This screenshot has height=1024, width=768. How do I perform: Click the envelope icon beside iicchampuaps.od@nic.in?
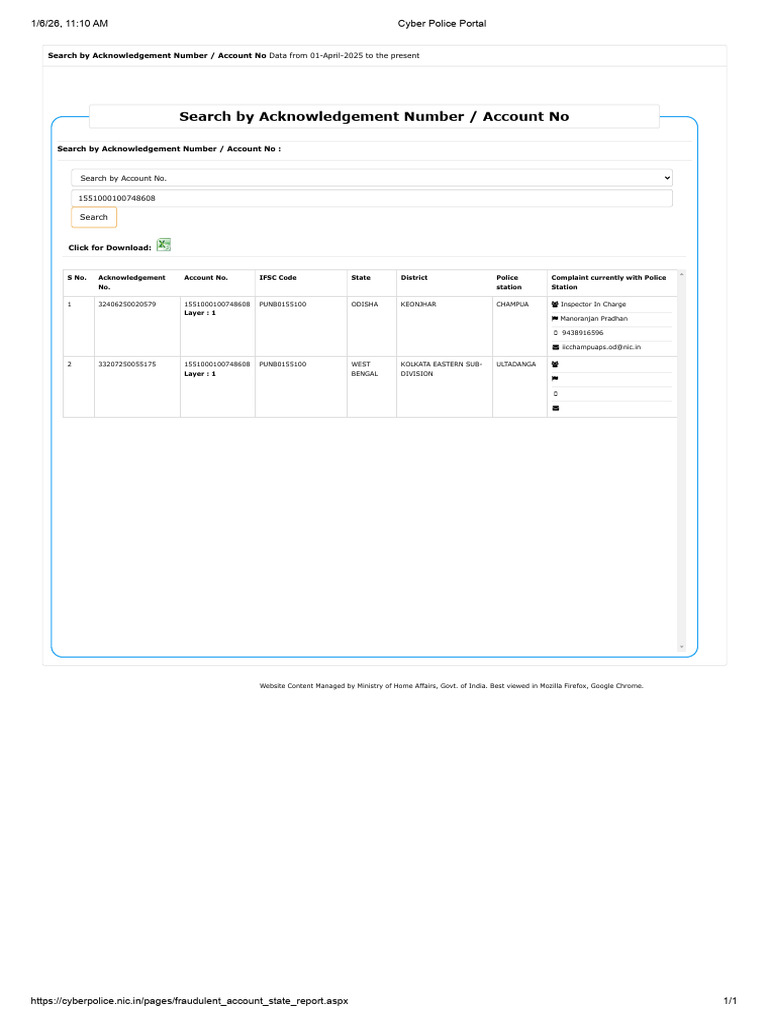click(x=556, y=347)
